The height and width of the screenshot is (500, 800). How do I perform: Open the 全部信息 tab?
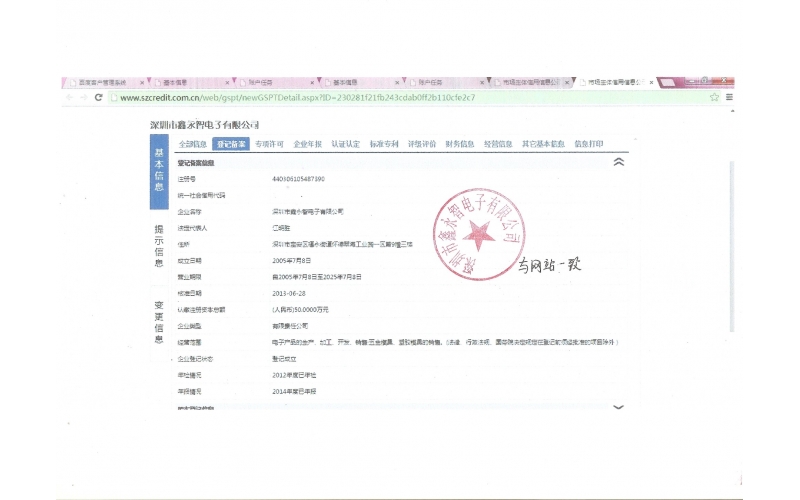pyautogui.click(x=193, y=144)
